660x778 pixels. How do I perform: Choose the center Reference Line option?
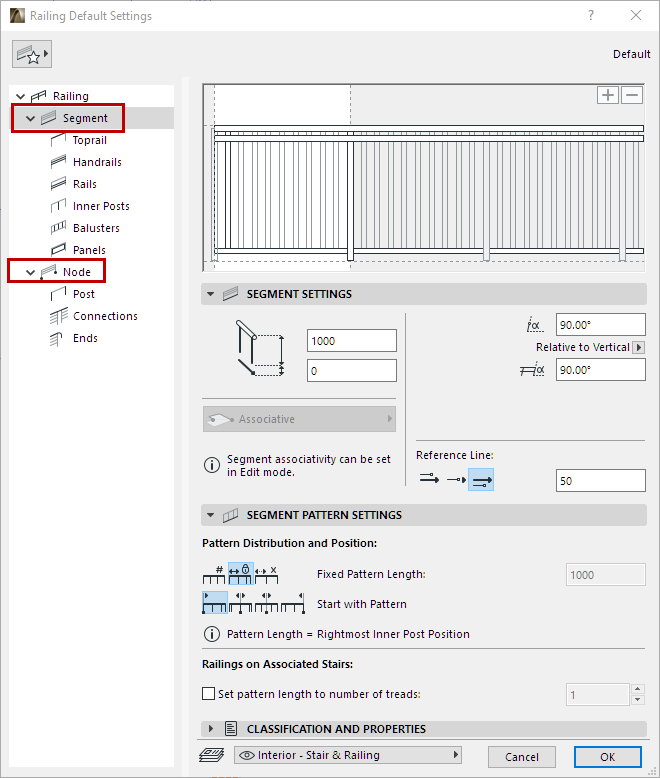pyautogui.click(x=456, y=479)
